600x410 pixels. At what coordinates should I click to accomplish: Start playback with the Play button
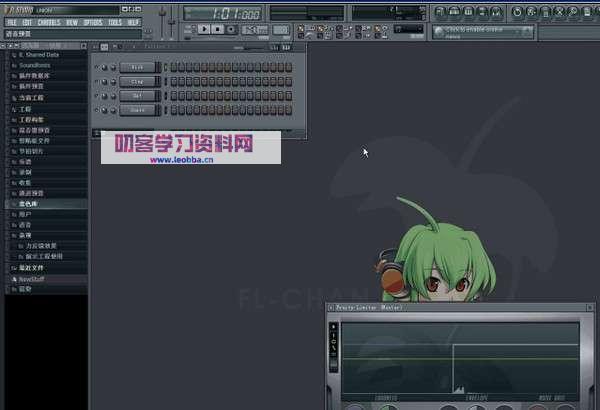point(204,29)
